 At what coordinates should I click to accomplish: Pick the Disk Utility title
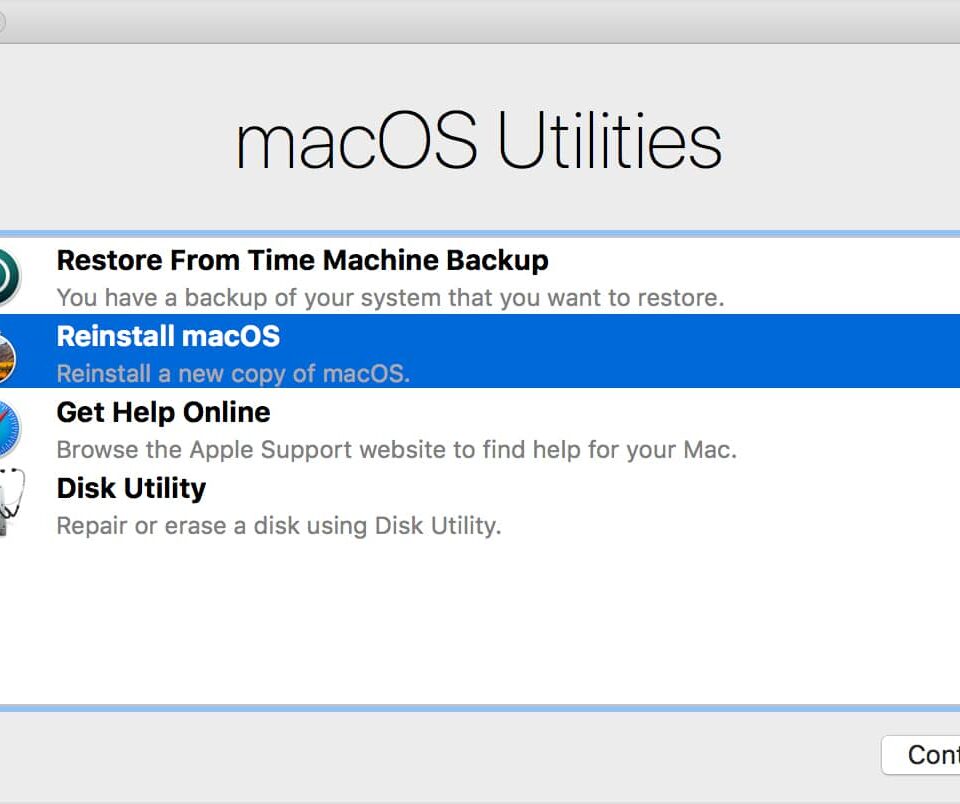coord(131,488)
